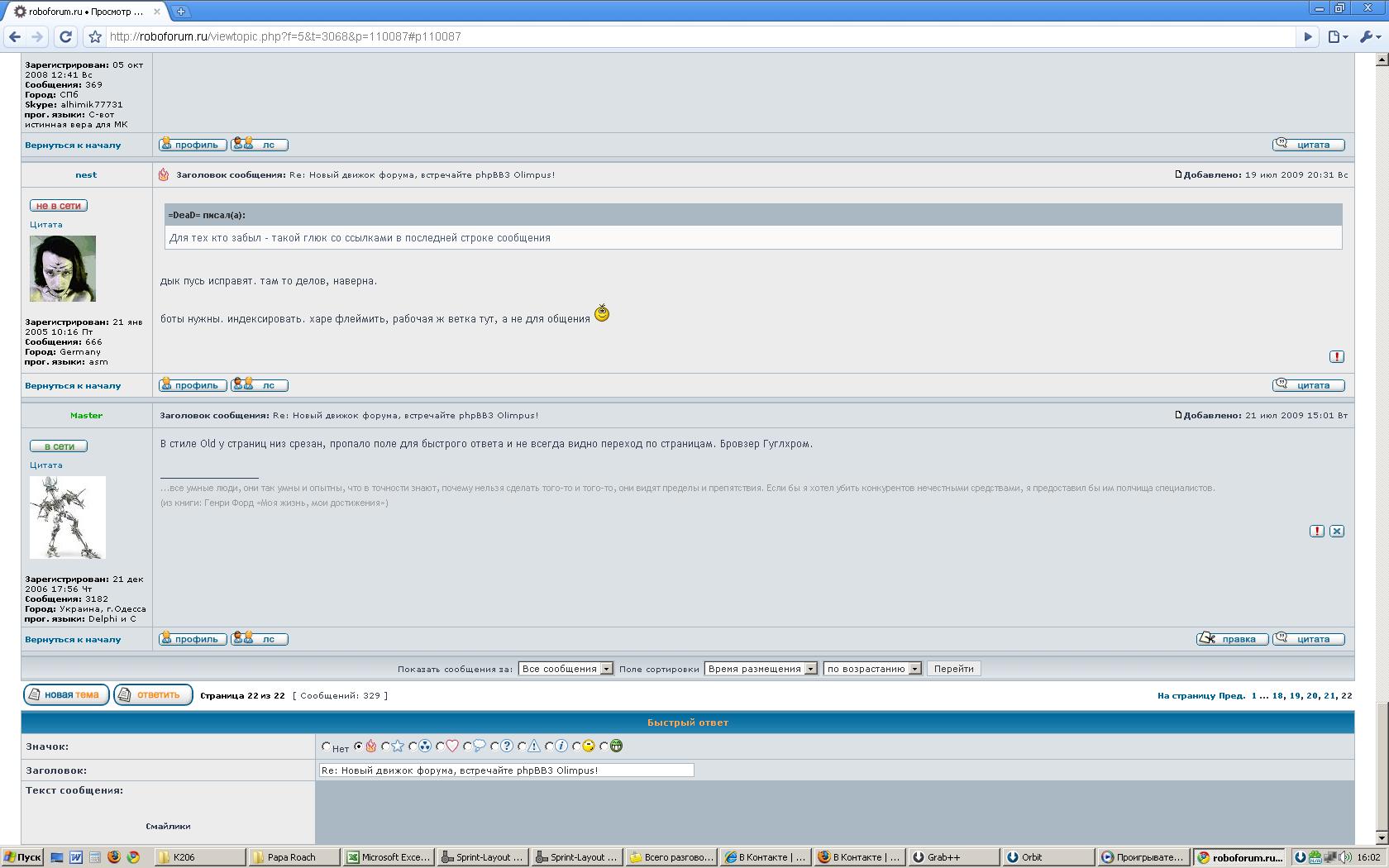Open the 'по возрастанию' sort order dropdown
This screenshot has height=868, width=1389.
pyautogui.click(x=872, y=669)
